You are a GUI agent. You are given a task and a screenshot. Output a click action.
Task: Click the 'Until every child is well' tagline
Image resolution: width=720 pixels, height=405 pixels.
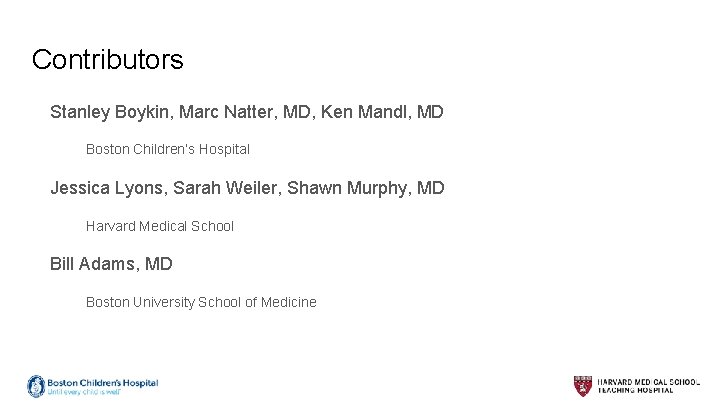tap(84, 392)
